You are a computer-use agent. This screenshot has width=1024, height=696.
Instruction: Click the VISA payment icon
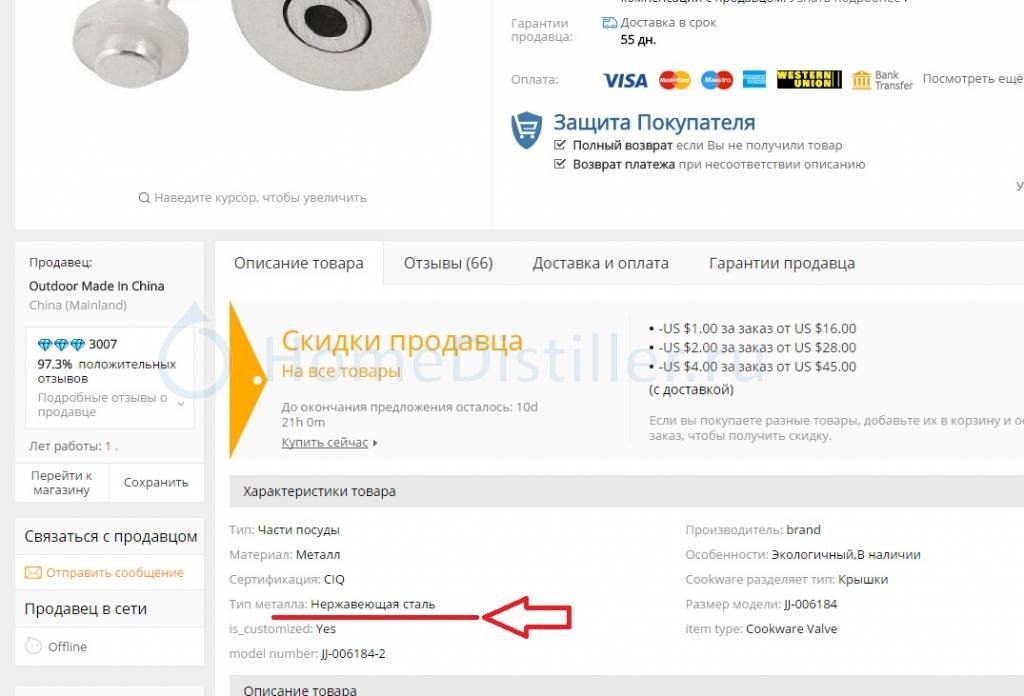(x=625, y=80)
